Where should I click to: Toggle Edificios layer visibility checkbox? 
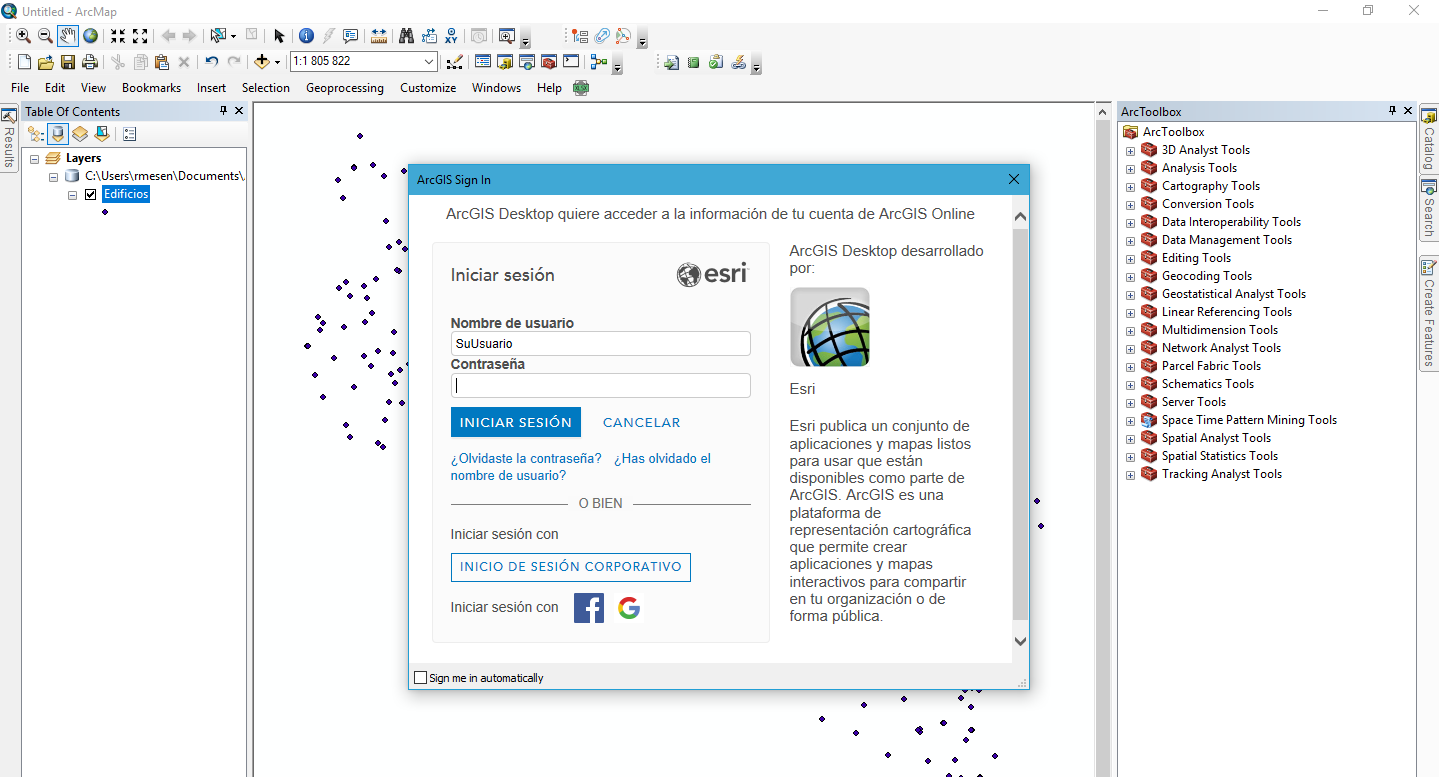point(91,194)
